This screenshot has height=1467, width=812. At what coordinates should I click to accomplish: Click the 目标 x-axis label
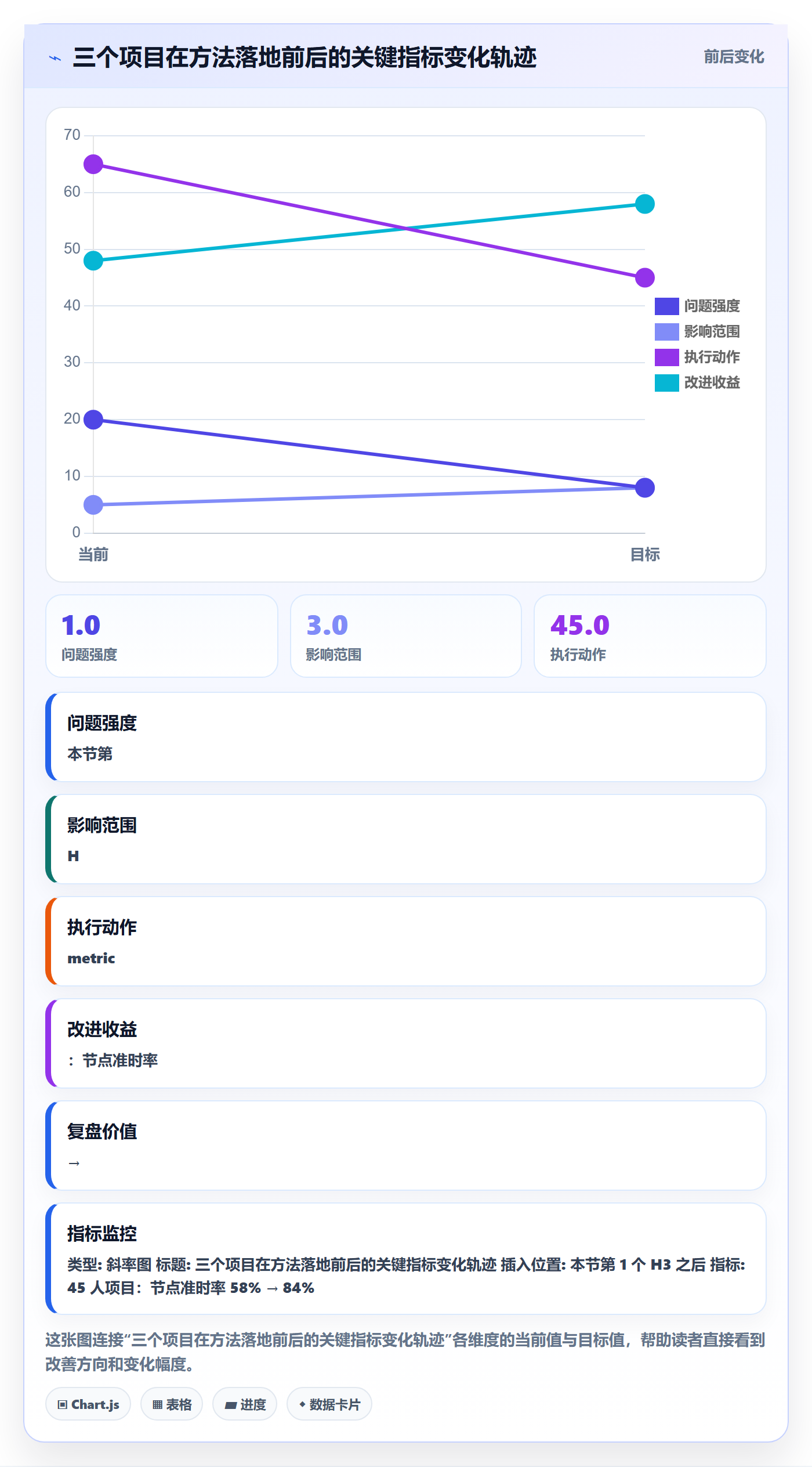coord(645,555)
